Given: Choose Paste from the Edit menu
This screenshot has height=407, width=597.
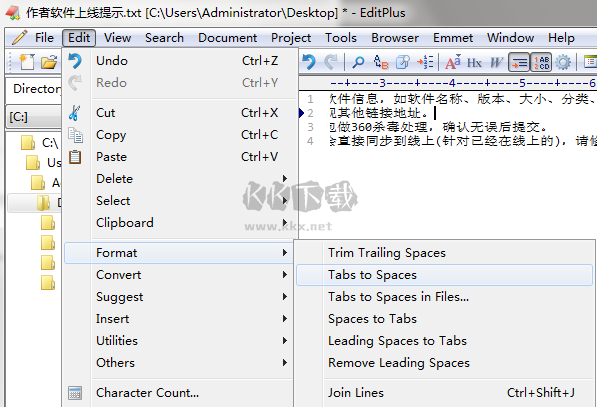Looking at the screenshot, I should [179, 156].
